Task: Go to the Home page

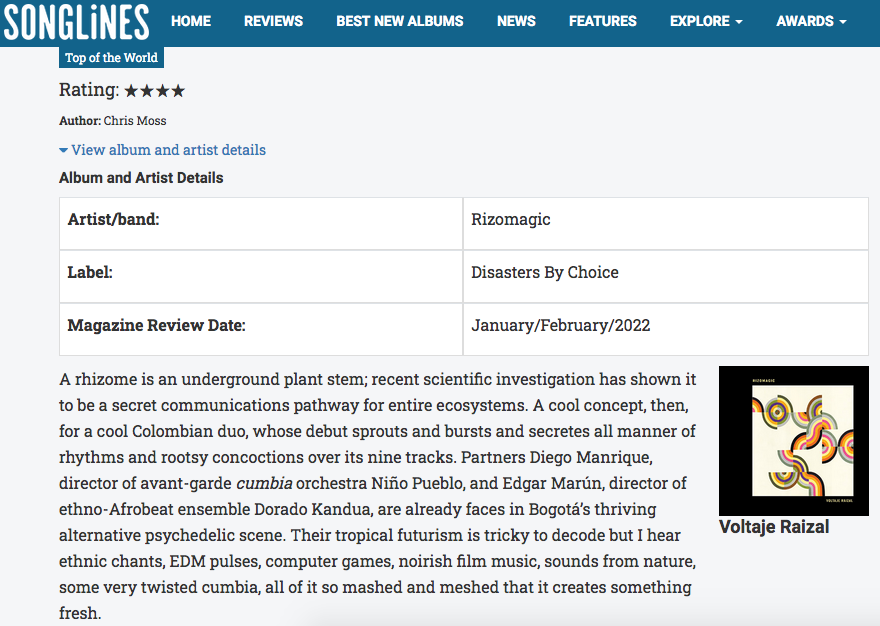Action: [x=190, y=21]
